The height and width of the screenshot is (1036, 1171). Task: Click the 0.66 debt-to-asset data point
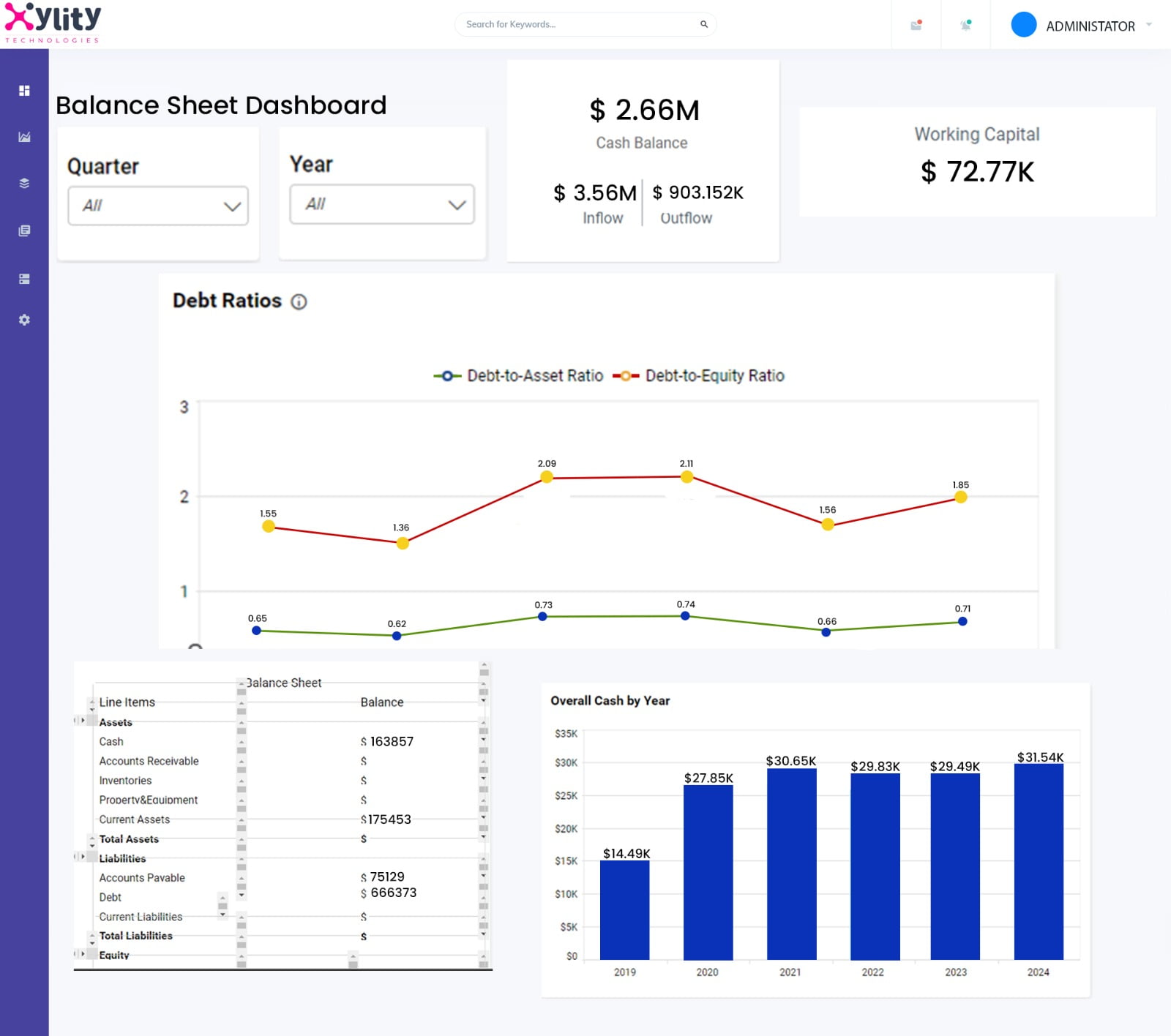click(826, 632)
